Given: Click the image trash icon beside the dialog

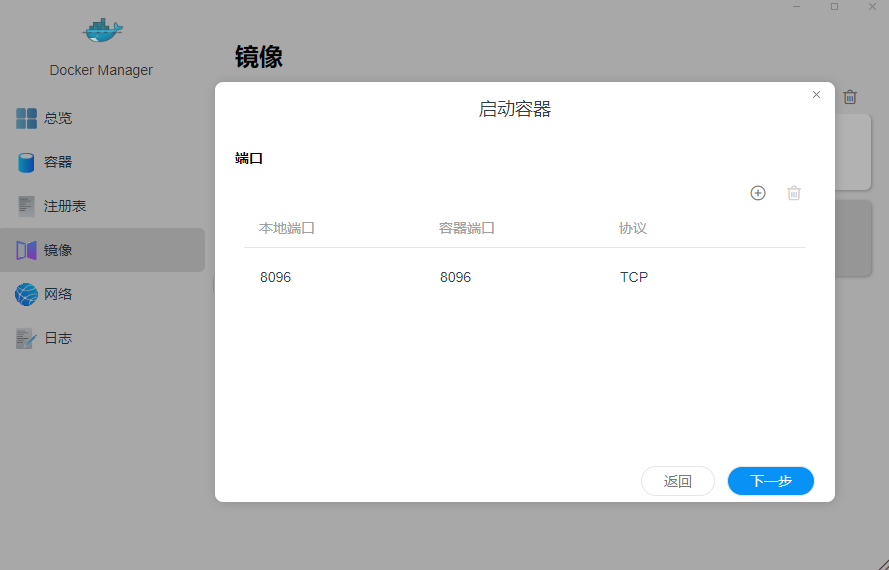Looking at the screenshot, I should click(x=850, y=97).
